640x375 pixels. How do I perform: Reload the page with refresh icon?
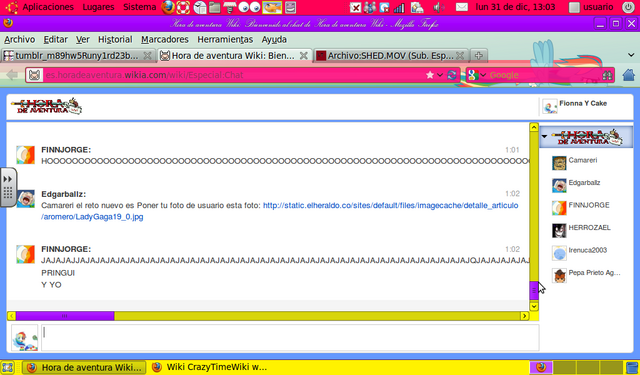click(452, 75)
